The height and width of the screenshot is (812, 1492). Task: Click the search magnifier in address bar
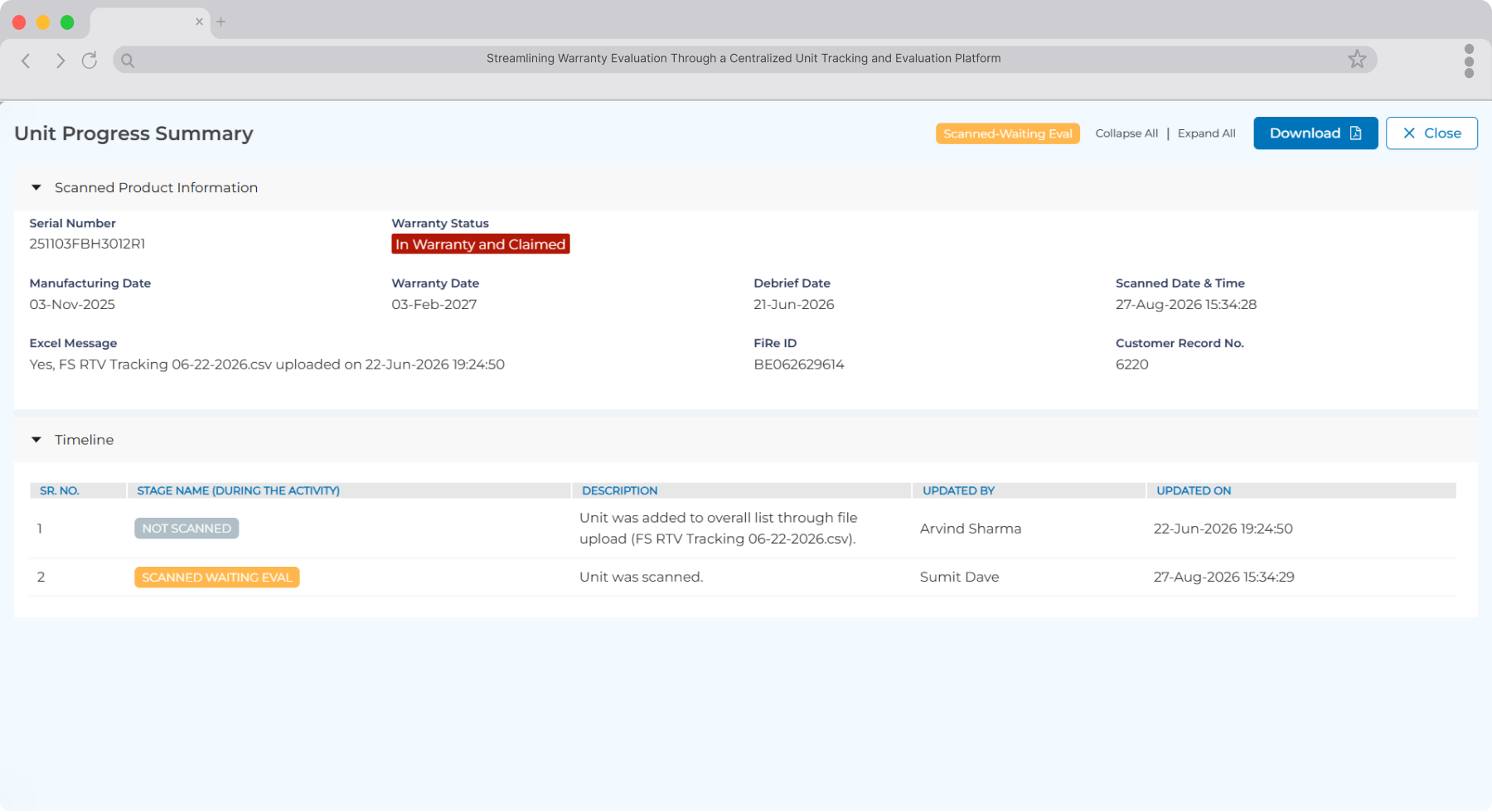coord(128,60)
